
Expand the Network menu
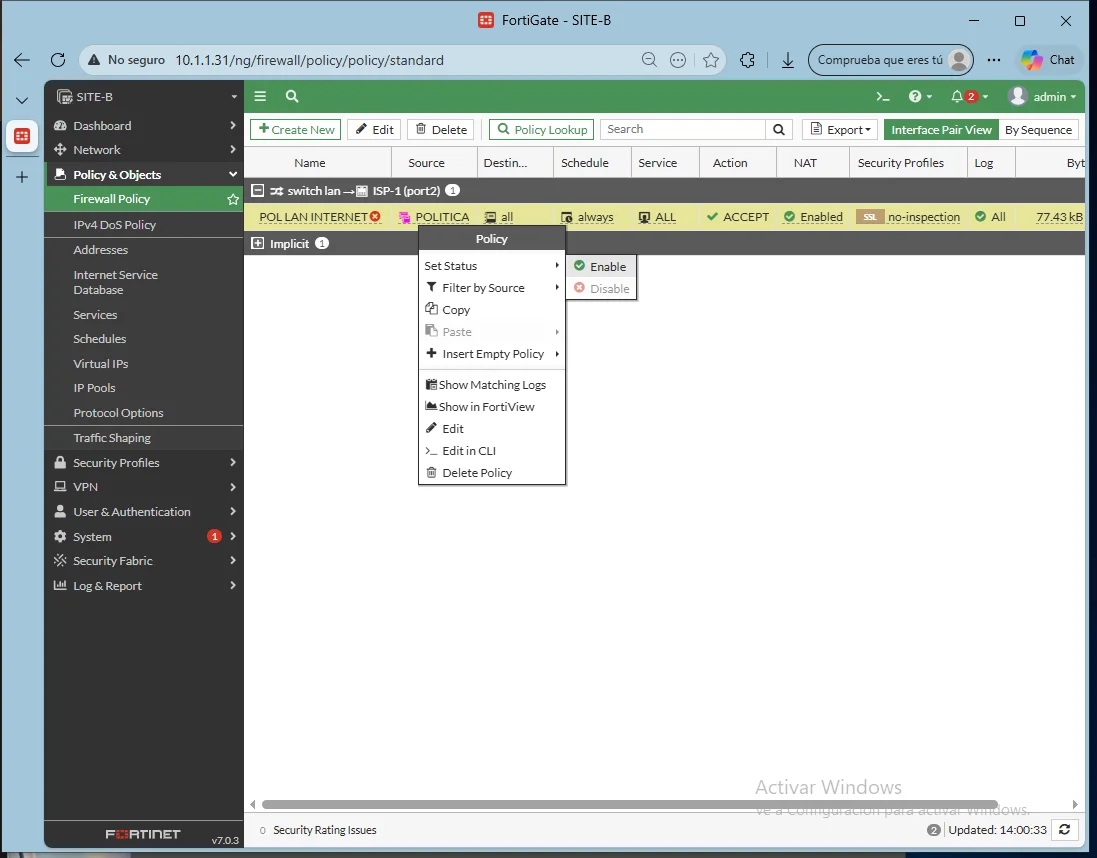coord(144,150)
